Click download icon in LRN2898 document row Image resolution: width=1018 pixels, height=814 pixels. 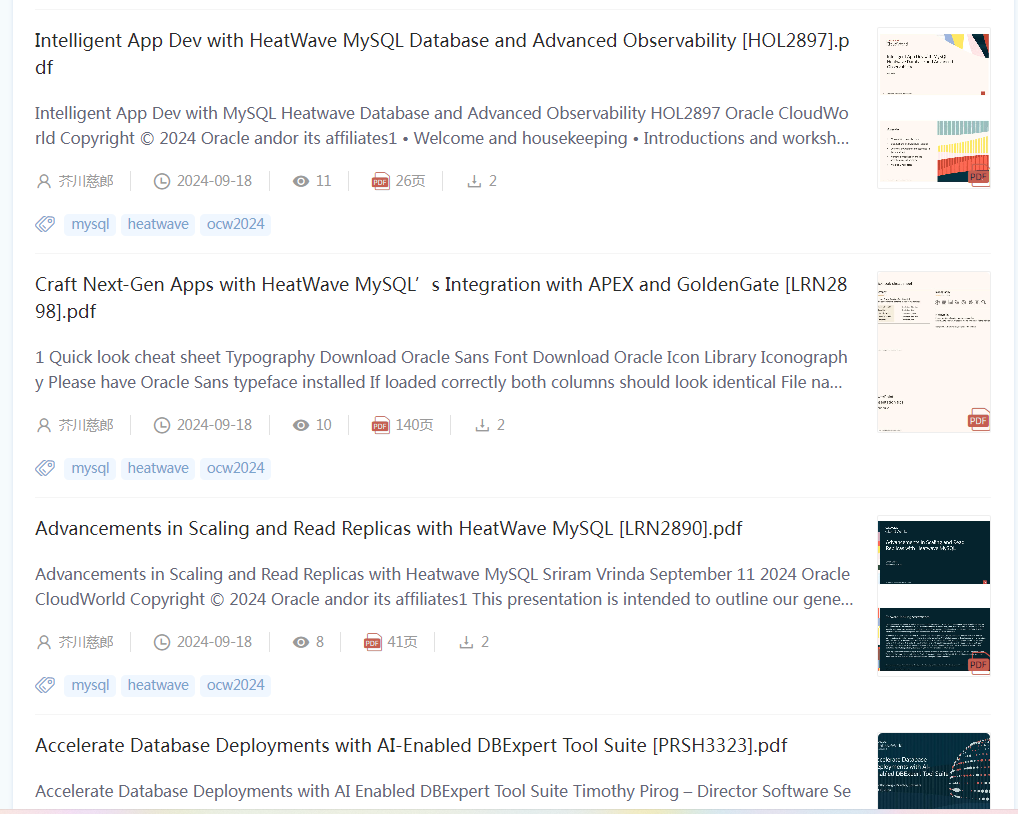[x=482, y=425]
